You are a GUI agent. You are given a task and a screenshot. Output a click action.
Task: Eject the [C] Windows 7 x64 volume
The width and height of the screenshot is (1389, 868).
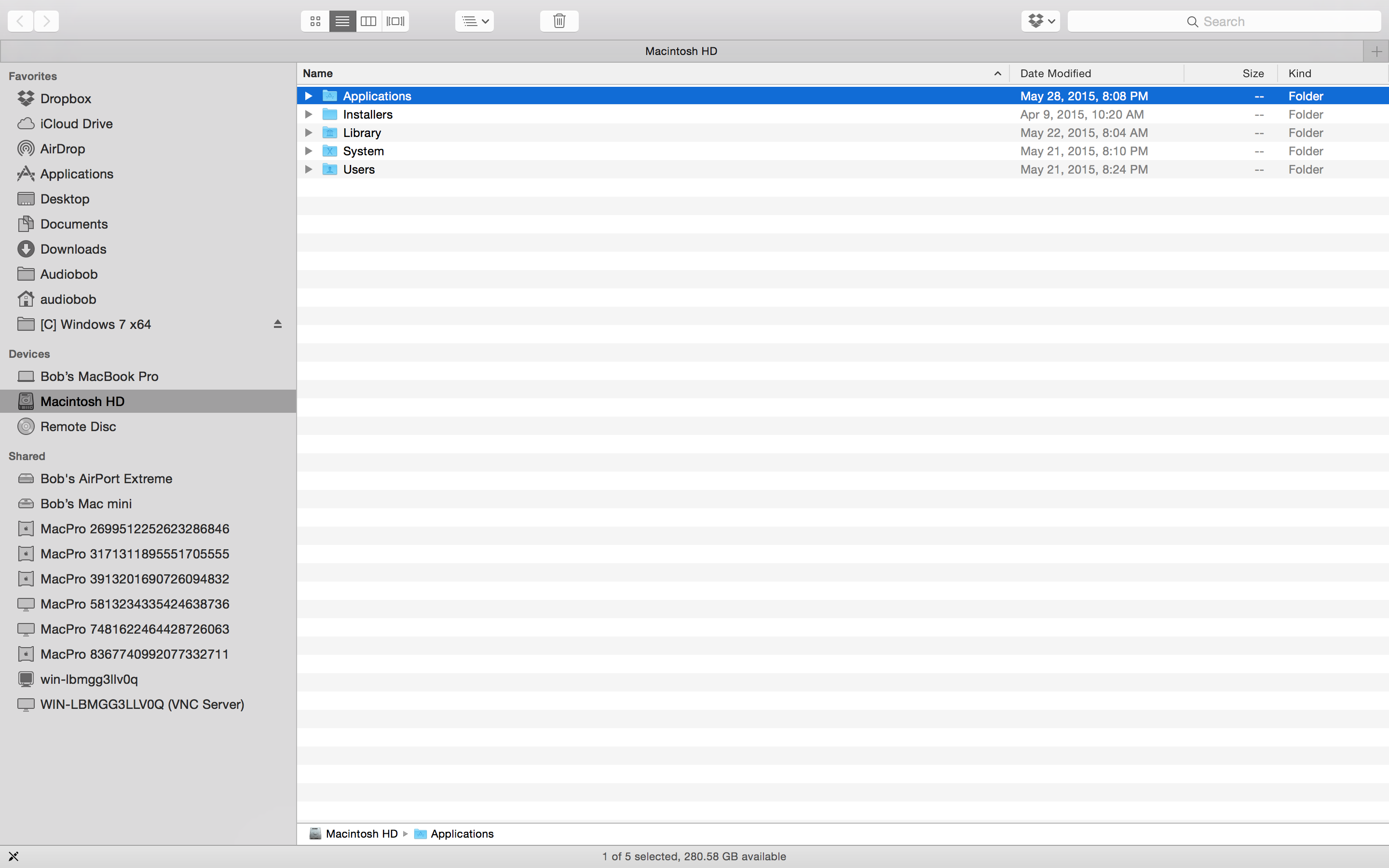point(278,325)
